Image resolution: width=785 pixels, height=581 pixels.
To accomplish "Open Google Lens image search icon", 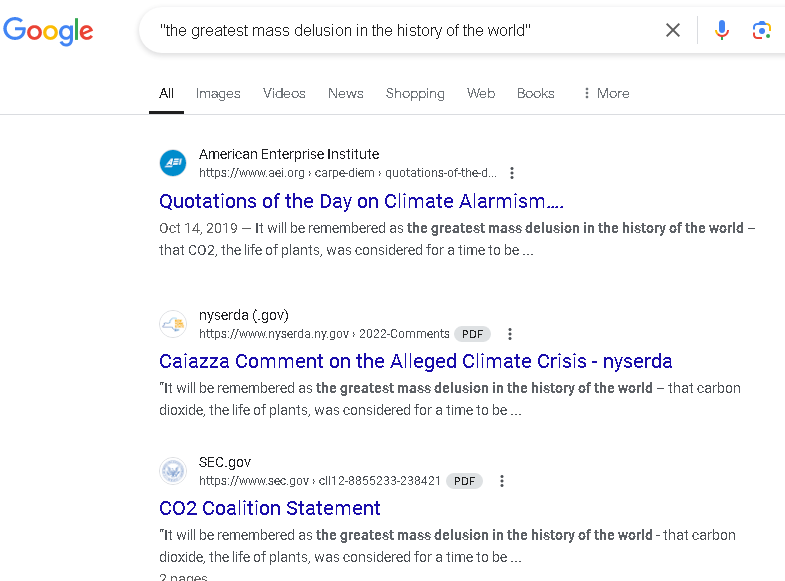I will 761,31.
